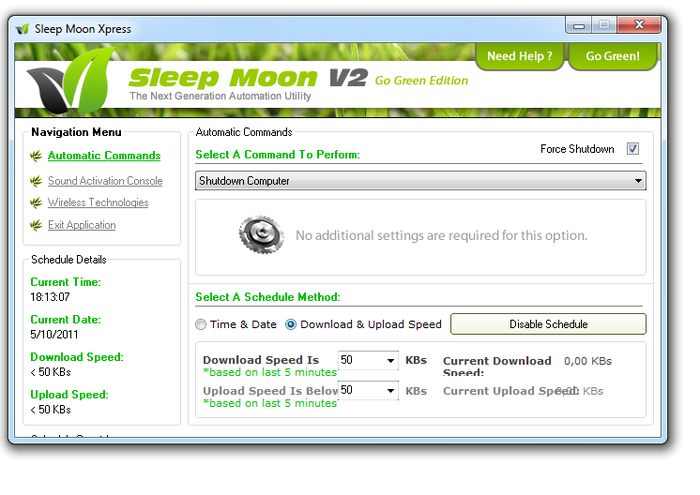Open Automatic Commands navigation link
700x495 pixels.
tap(104, 156)
